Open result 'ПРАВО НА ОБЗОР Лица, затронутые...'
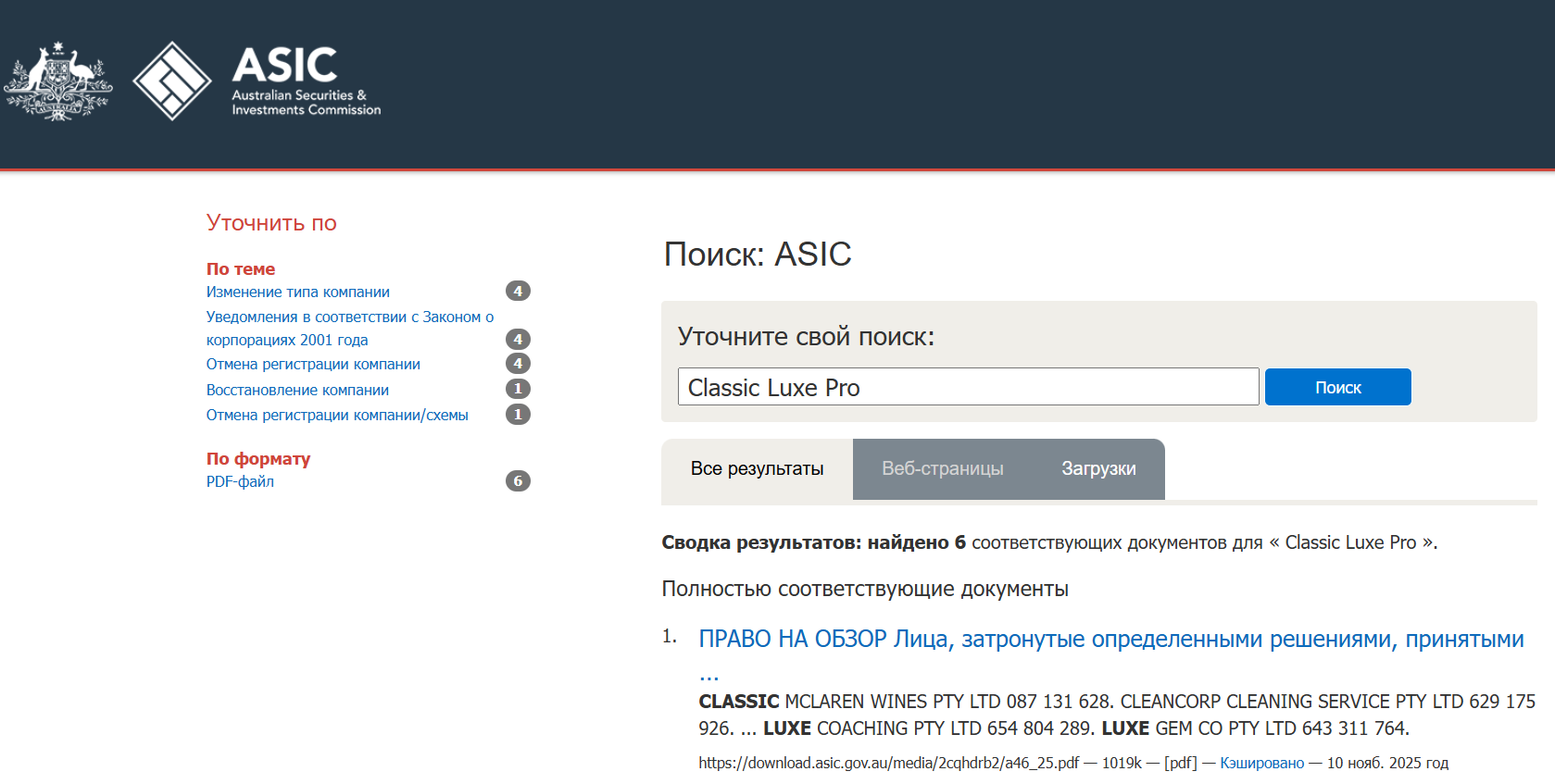1555x784 pixels. click(x=1111, y=653)
